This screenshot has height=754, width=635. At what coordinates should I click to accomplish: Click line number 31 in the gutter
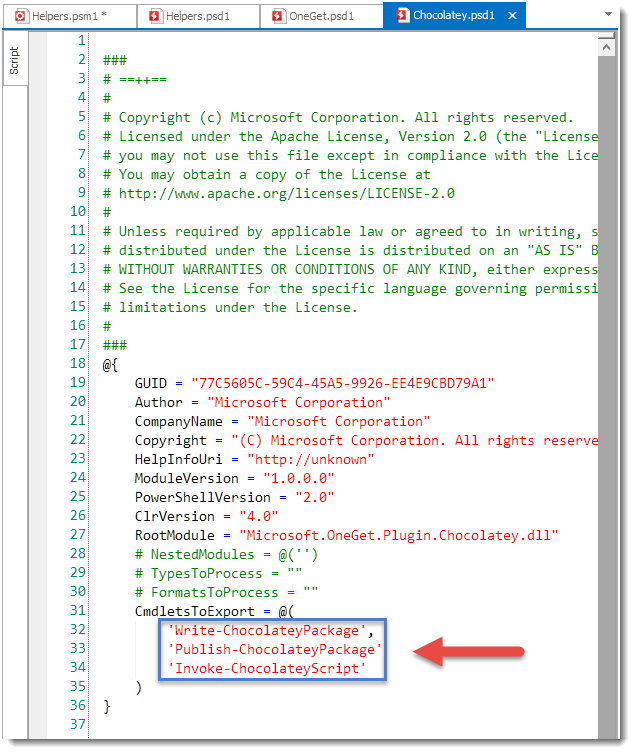78,610
